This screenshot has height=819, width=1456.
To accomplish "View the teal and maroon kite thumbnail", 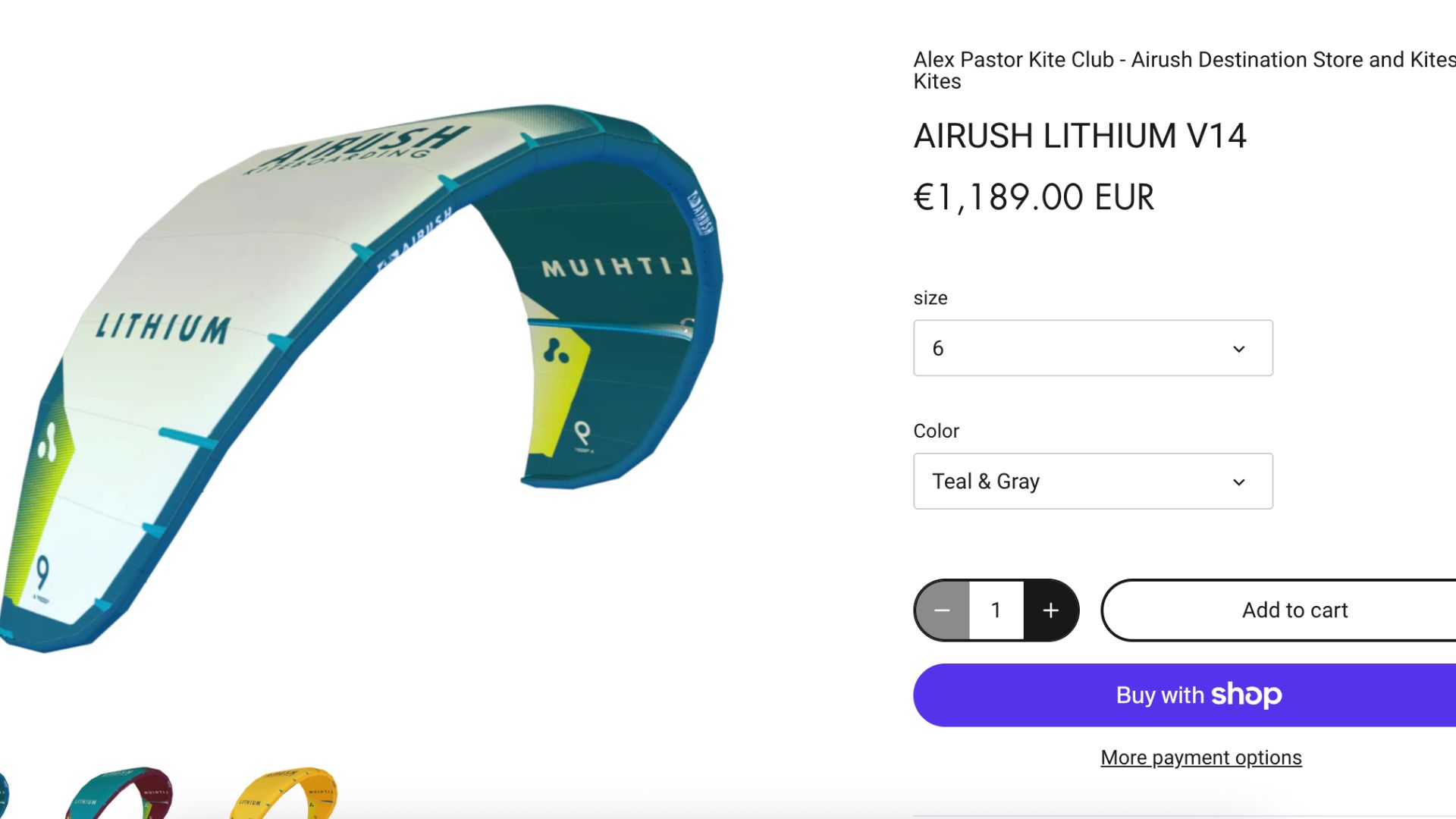I will (119, 792).
